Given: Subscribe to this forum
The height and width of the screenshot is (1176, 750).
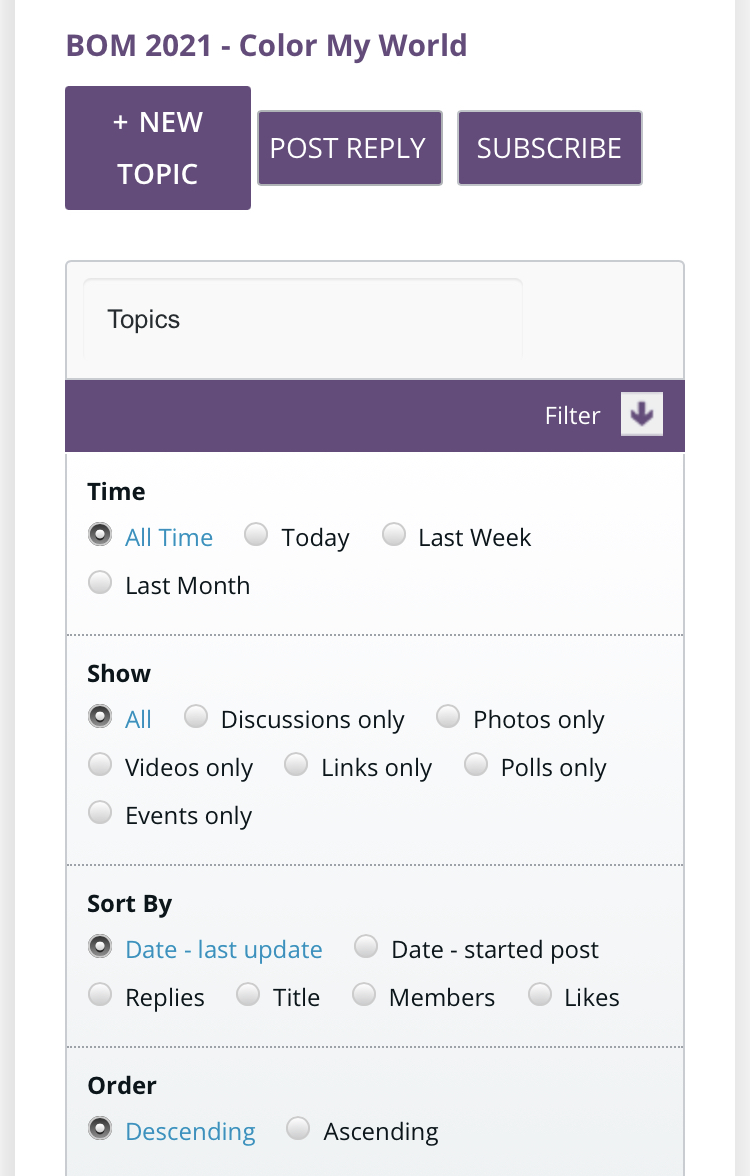Looking at the screenshot, I should (549, 148).
